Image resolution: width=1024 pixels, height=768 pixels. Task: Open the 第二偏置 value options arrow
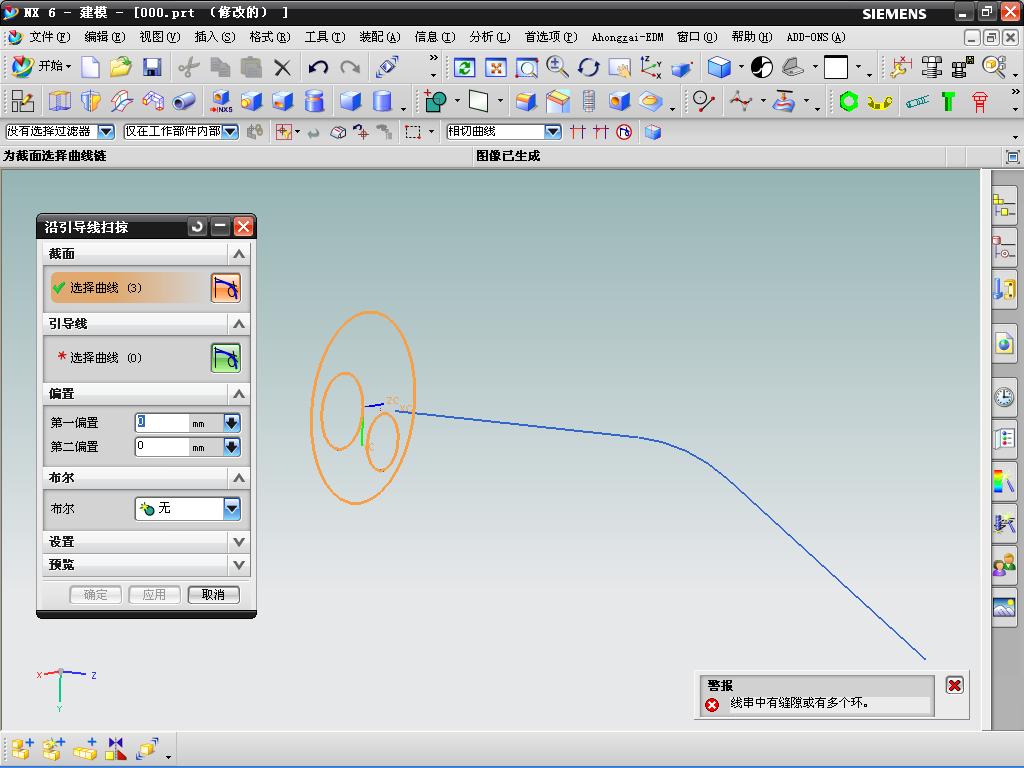point(232,447)
